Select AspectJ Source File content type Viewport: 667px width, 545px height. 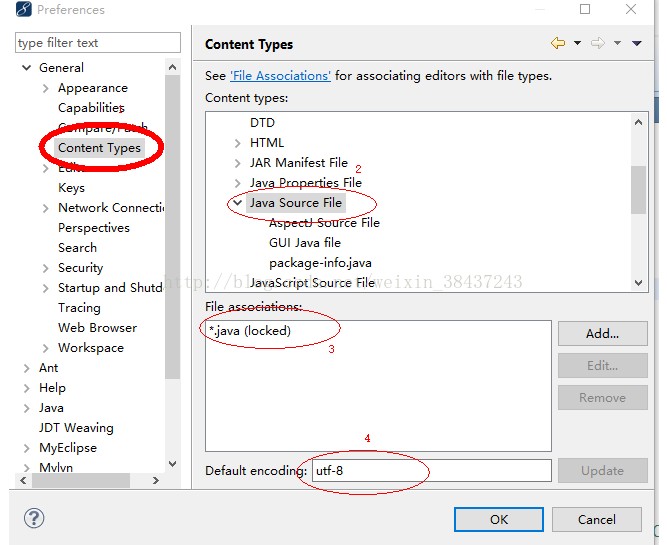pyautogui.click(x=324, y=223)
